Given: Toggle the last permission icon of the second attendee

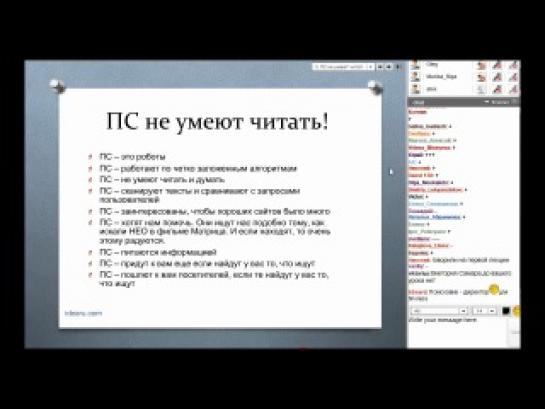Looking at the screenshot, I should 513,77.
